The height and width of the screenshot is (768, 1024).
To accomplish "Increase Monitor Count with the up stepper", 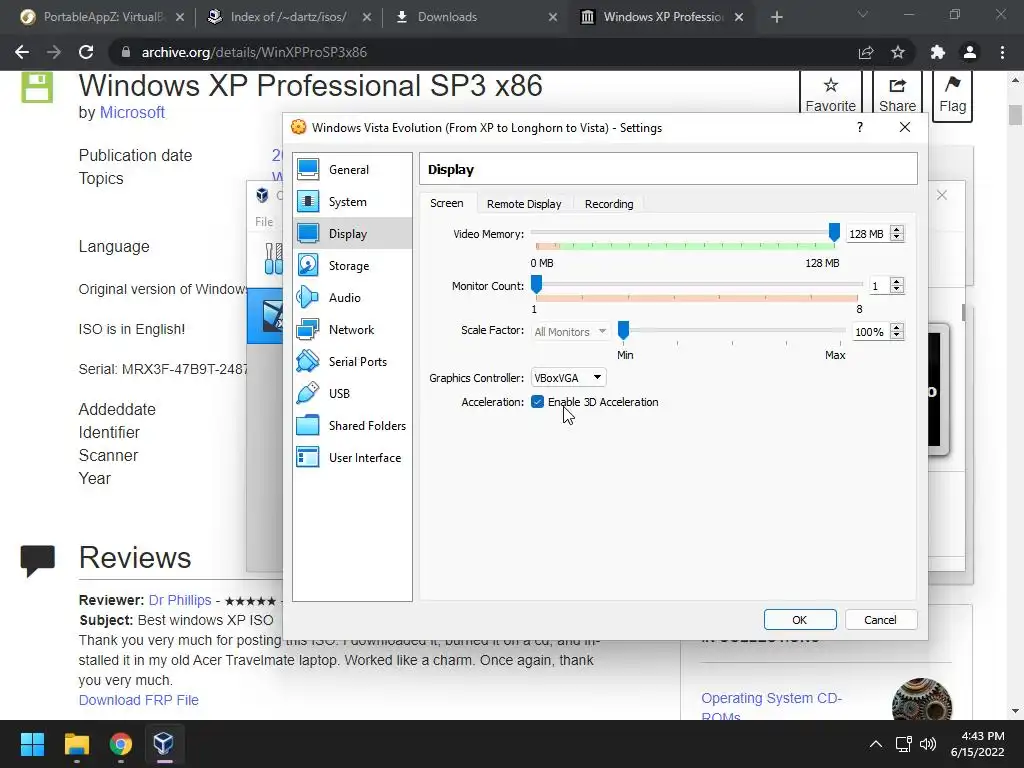I will pyautogui.click(x=897, y=281).
